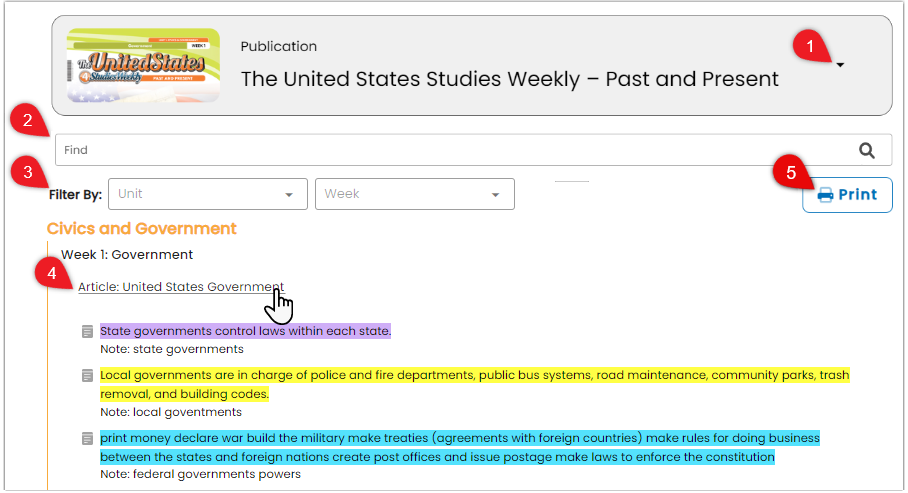
Task: Open the Week filter dropdown
Action: [415, 194]
